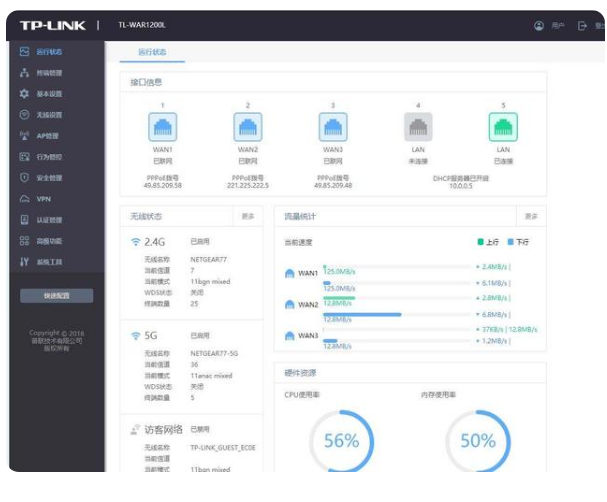Screen dimensions: 607x502
Task: Click the WAN1 port icon
Action: tap(163, 127)
